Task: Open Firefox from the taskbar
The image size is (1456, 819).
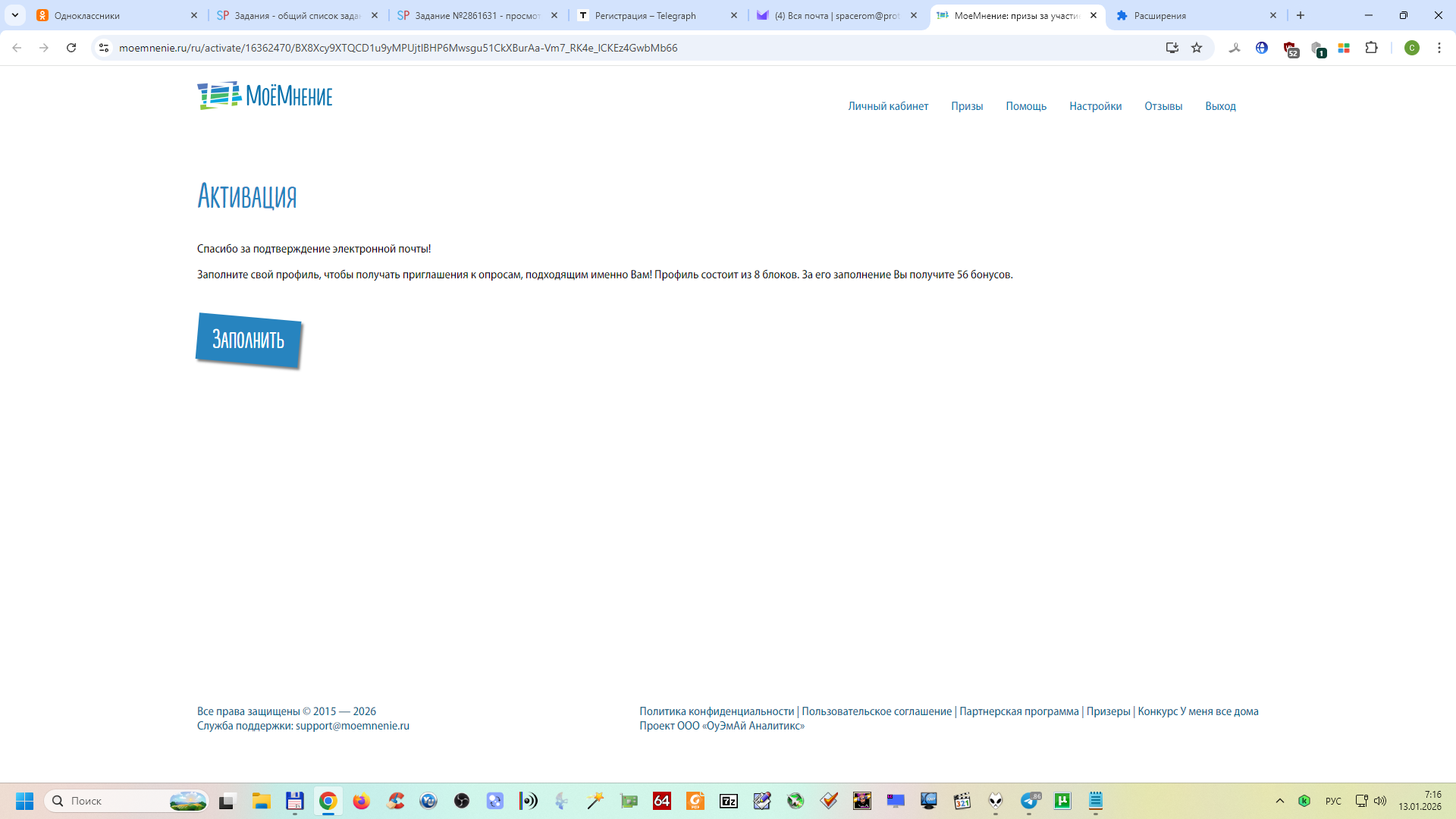Action: (x=361, y=801)
